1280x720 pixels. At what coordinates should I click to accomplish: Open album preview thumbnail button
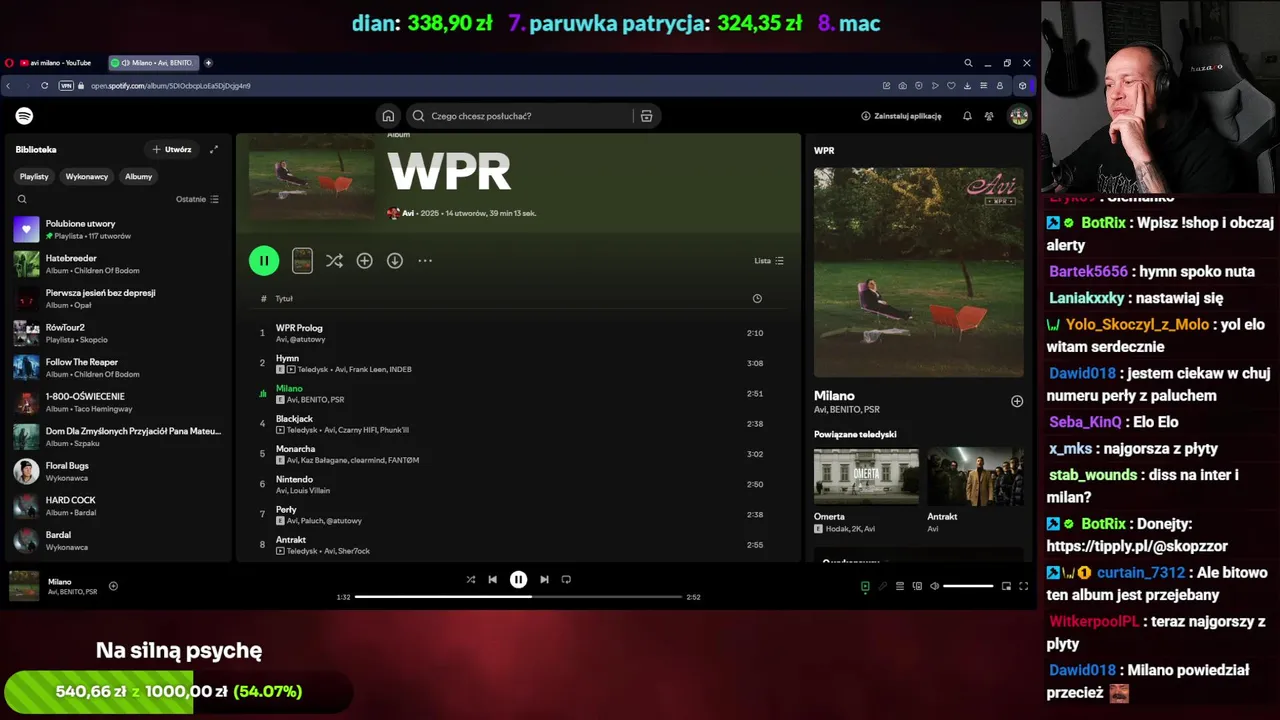point(302,261)
